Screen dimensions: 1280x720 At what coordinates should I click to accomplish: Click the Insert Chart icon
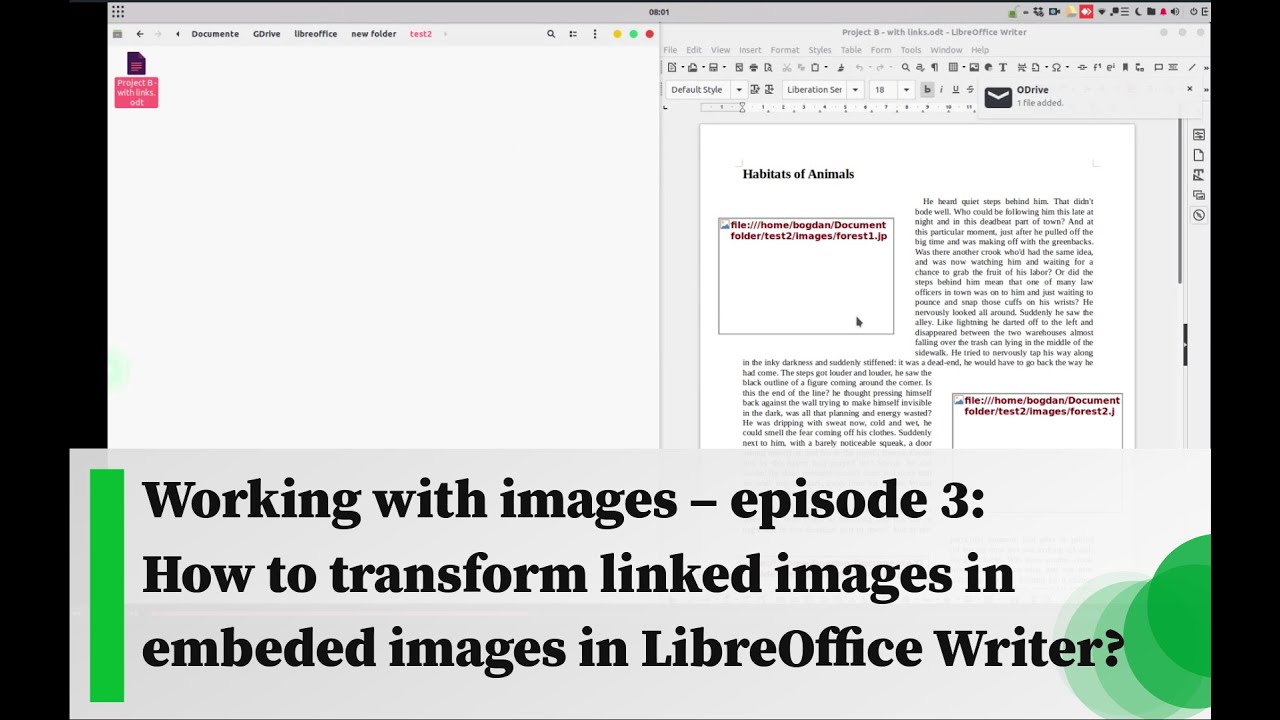click(x=988, y=67)
